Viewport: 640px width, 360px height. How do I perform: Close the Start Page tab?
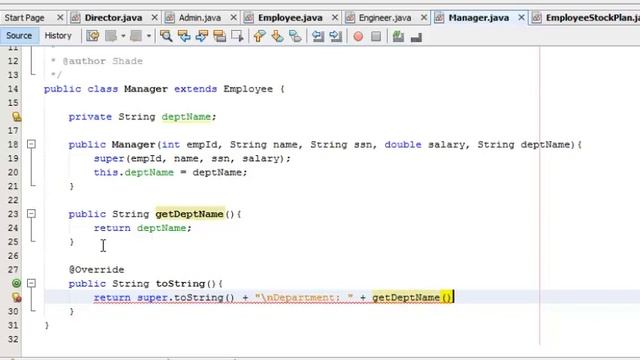tap(60, 18)
